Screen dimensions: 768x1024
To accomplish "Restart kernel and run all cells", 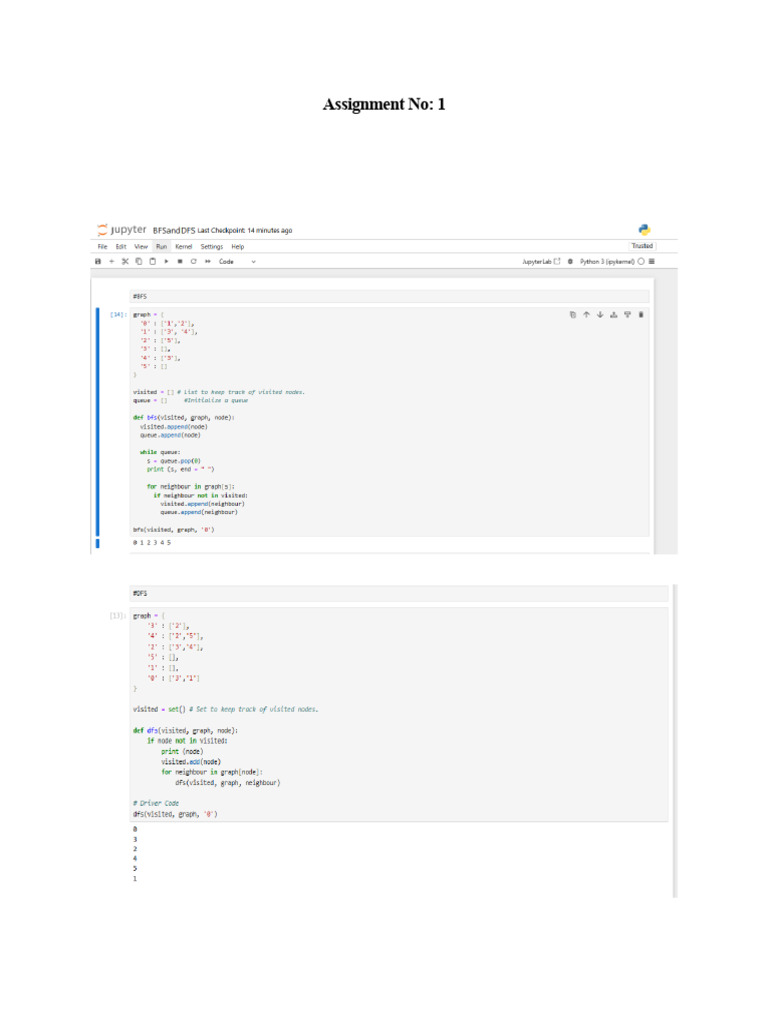I will [x=208, y=261].
